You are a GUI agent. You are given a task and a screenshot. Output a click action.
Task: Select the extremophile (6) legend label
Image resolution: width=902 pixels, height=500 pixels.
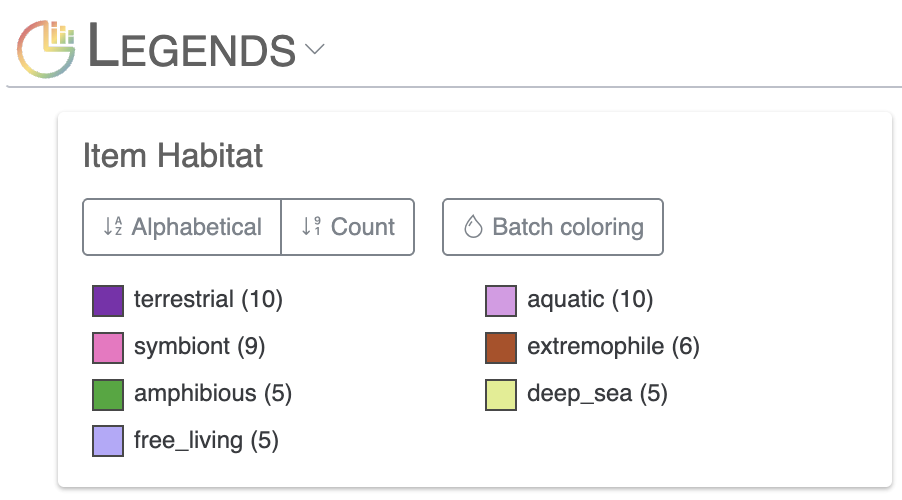613,347
